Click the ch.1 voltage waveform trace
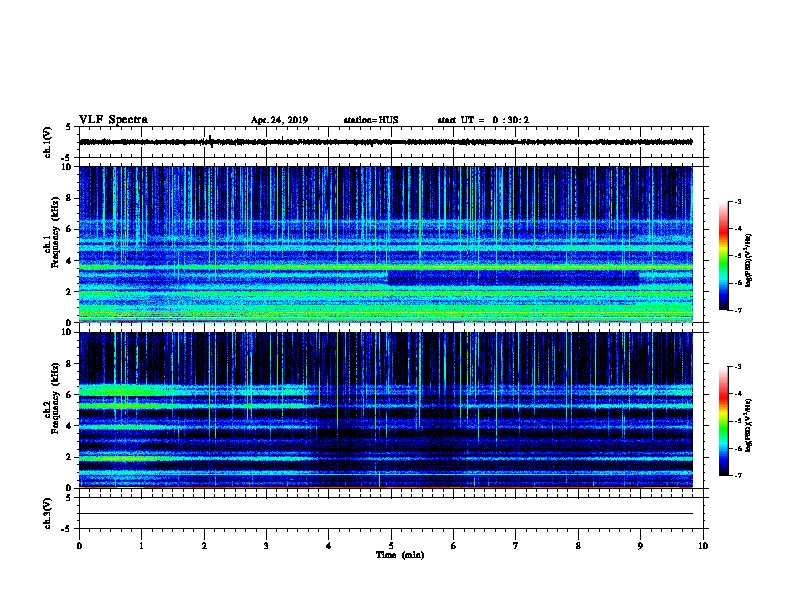 click(x=386, y=142)
